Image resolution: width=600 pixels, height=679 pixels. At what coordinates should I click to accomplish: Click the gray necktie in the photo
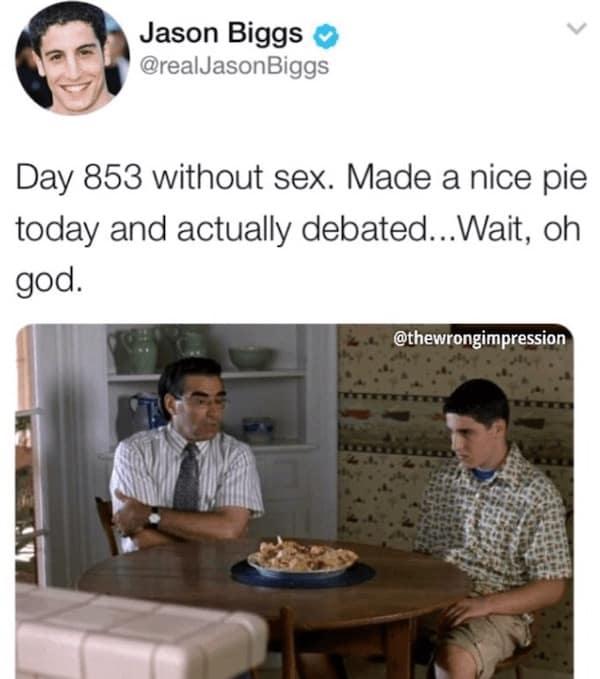187,477
